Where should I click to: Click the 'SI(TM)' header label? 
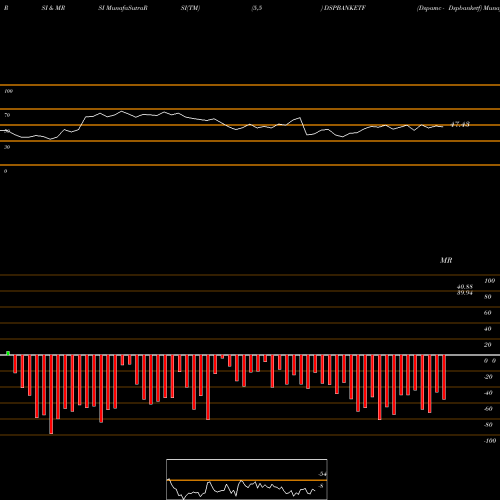190,8
